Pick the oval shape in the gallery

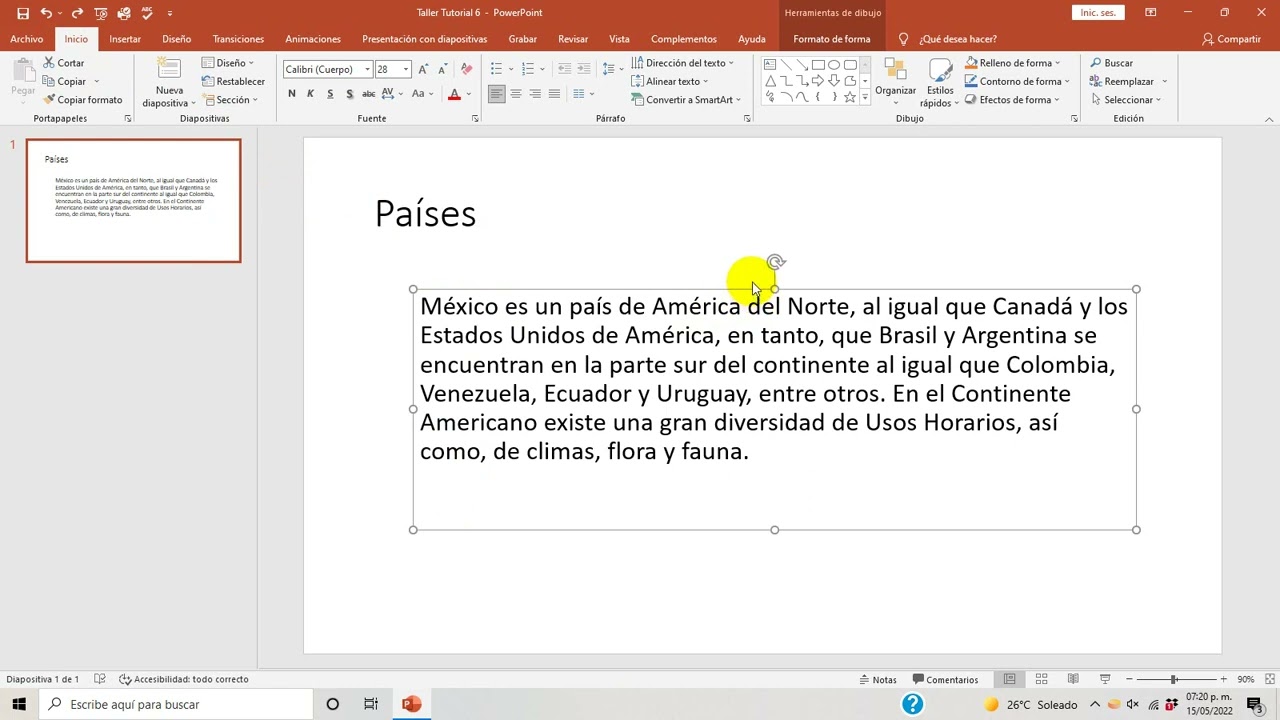click(833, 65)
